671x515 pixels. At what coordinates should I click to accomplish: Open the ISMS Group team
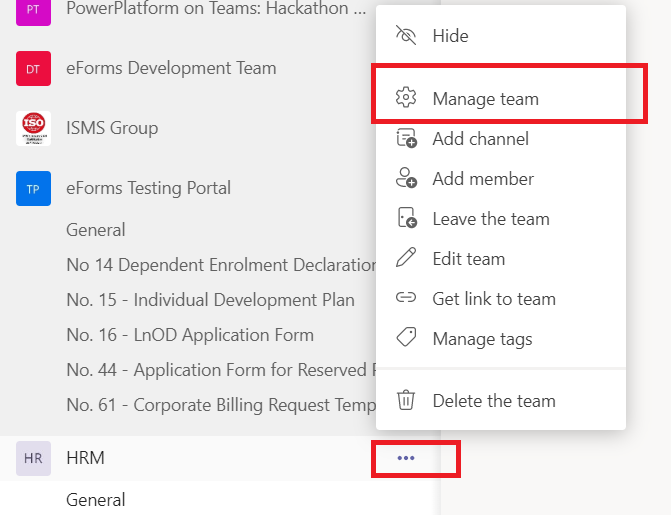112,128
